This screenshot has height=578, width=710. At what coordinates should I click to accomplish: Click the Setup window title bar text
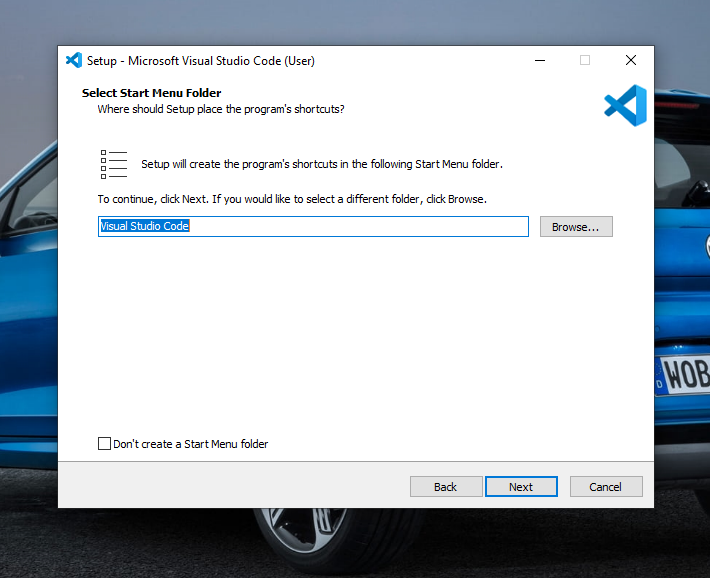coord(200,61)
